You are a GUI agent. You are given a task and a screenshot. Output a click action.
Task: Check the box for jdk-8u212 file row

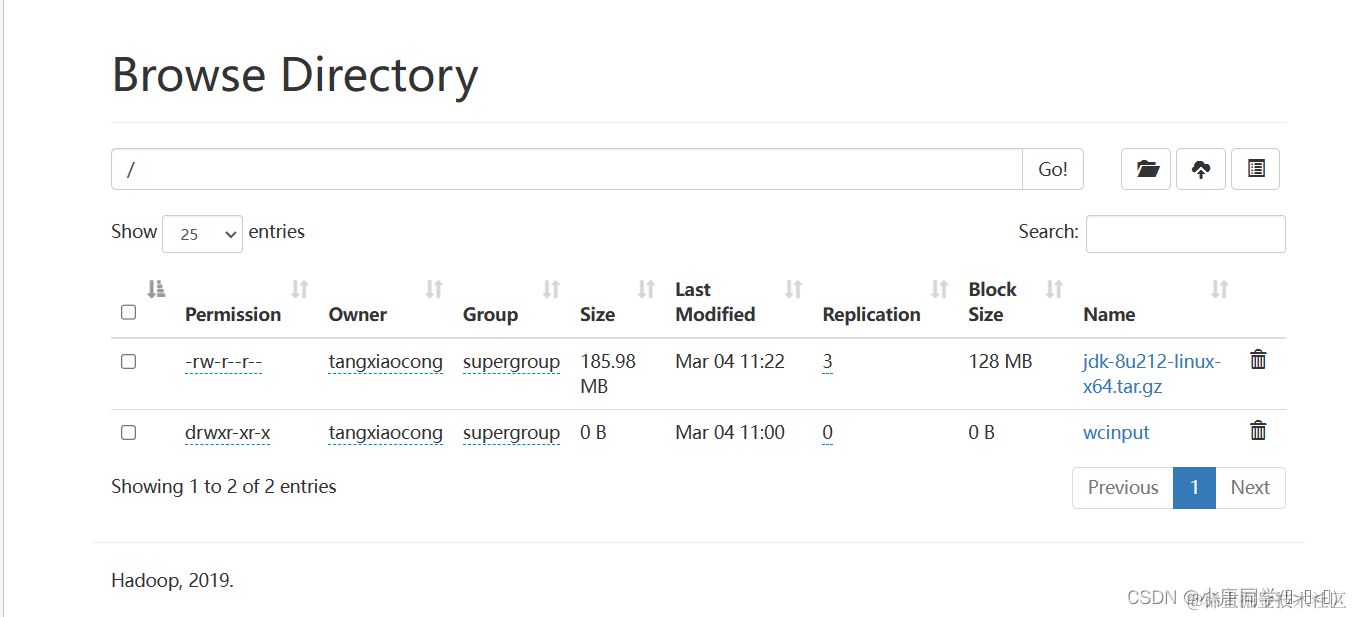click(x=128, y=361)
